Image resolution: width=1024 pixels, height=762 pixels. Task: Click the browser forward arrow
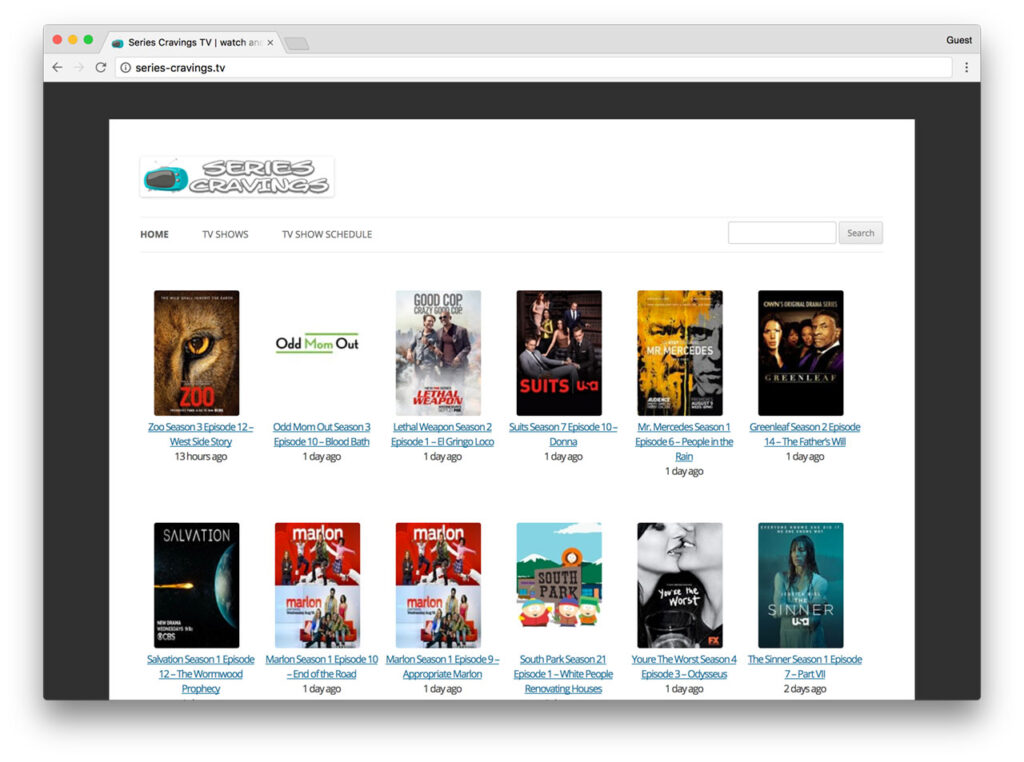pos(79,67)
